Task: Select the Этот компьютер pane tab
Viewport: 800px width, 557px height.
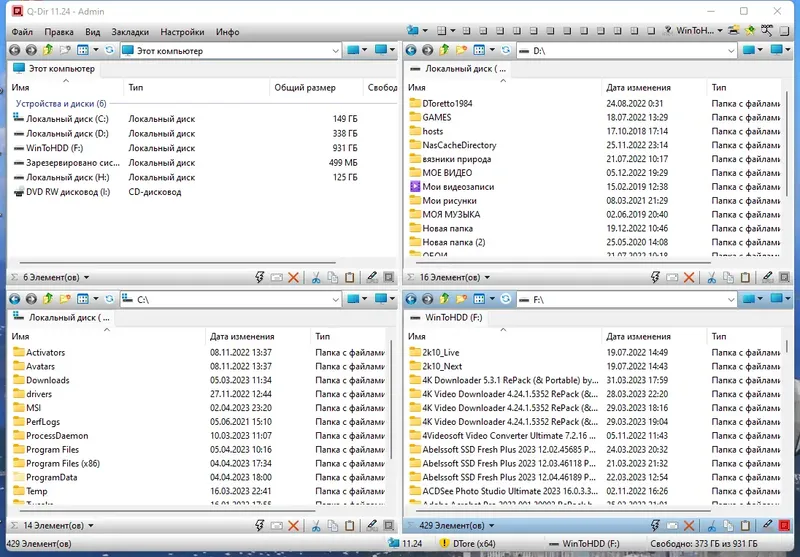Action: [54, 68]
